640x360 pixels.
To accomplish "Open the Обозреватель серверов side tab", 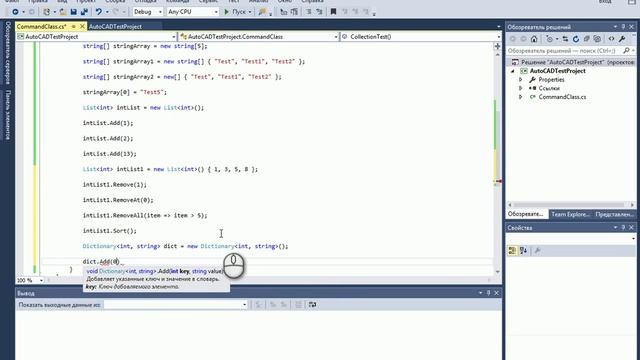I will coord(7,53).
